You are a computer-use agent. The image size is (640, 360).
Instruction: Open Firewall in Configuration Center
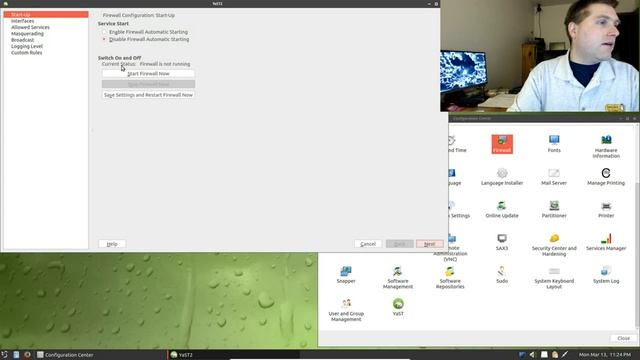pyautogui.click(x=502, y=144)
